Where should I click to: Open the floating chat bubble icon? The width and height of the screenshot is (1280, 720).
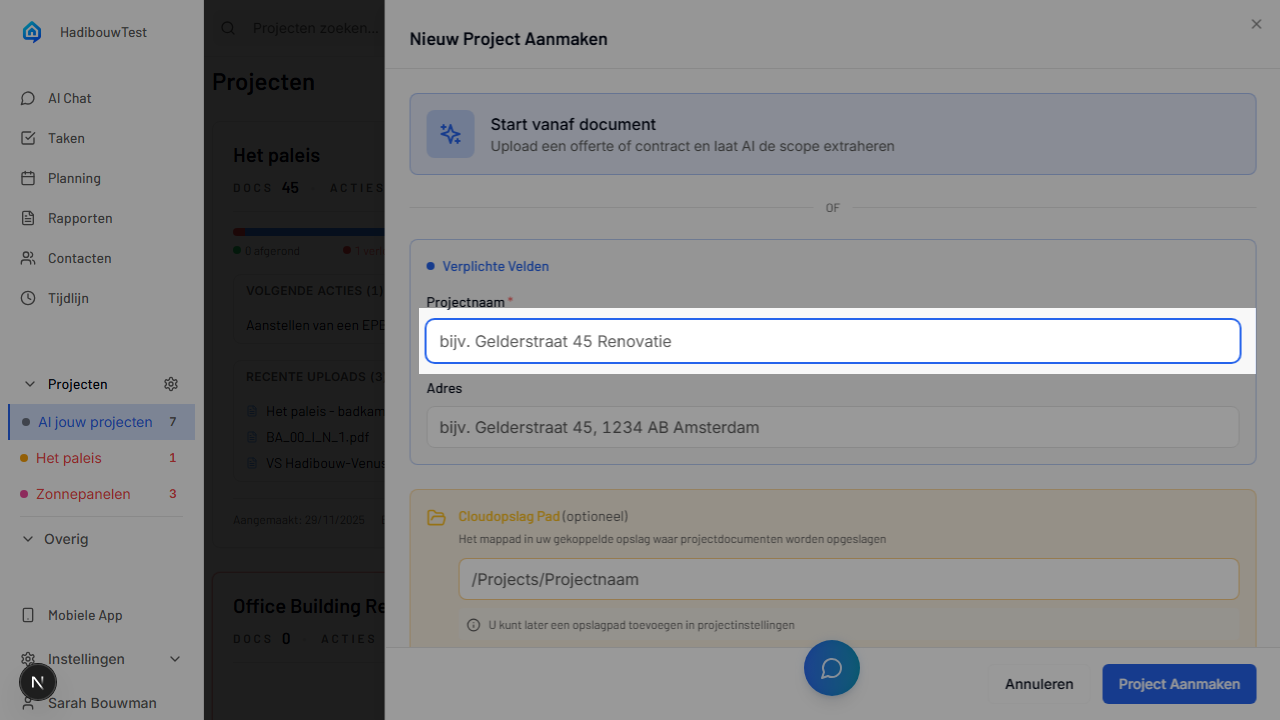click(831, 667)
